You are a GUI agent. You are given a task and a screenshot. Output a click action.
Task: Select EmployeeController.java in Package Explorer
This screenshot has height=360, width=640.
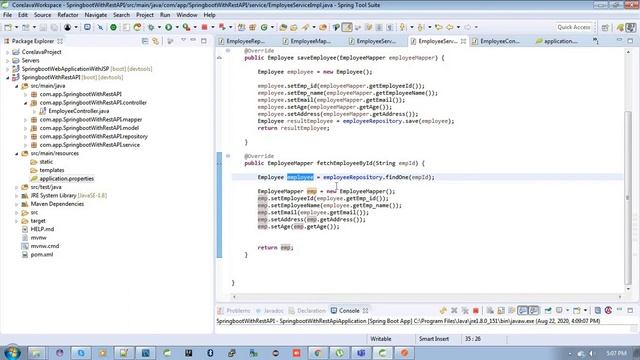click(78, 111)
